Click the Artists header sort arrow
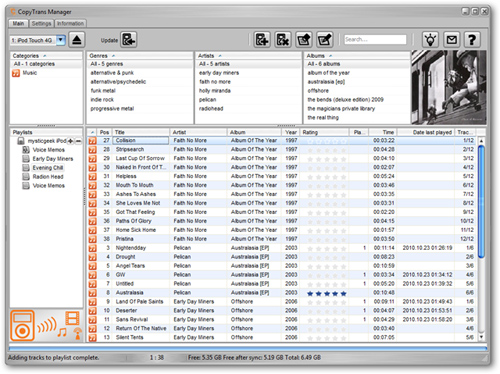The height and width of the screenshot is (374, 500). 220,56
